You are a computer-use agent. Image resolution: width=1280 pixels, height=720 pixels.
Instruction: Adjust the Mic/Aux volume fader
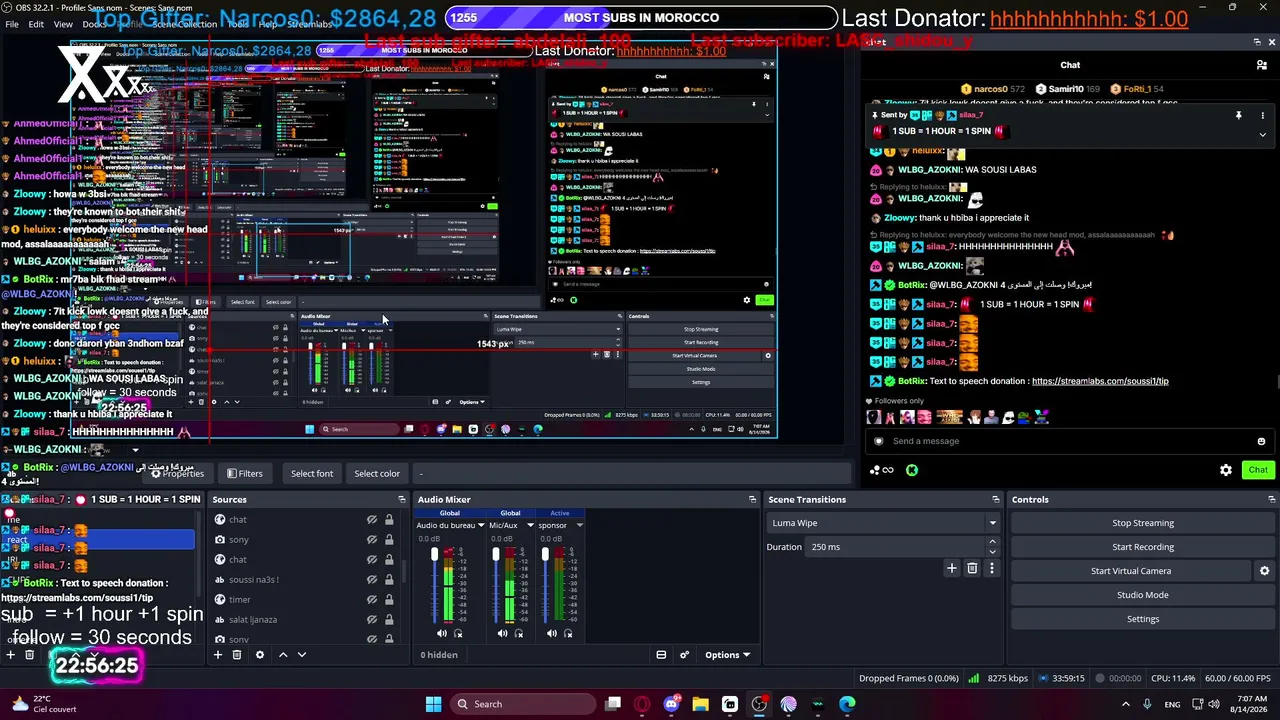pos(496,555)
